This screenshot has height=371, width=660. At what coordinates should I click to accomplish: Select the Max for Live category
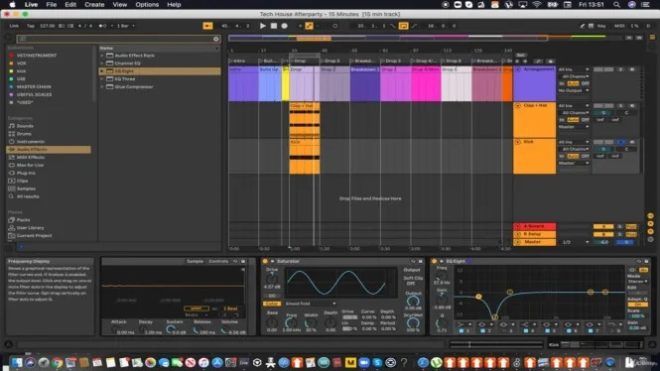click(30, 165)
